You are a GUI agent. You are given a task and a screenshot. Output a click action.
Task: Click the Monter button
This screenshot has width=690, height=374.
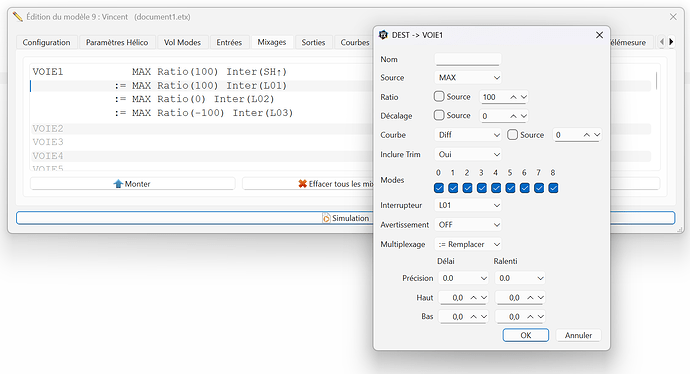pyautogui.click(x=132, y=184)
